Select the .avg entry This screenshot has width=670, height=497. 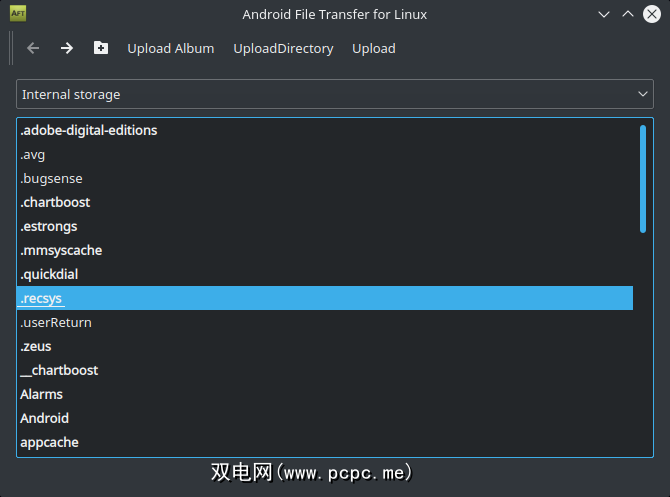[33, 154]
